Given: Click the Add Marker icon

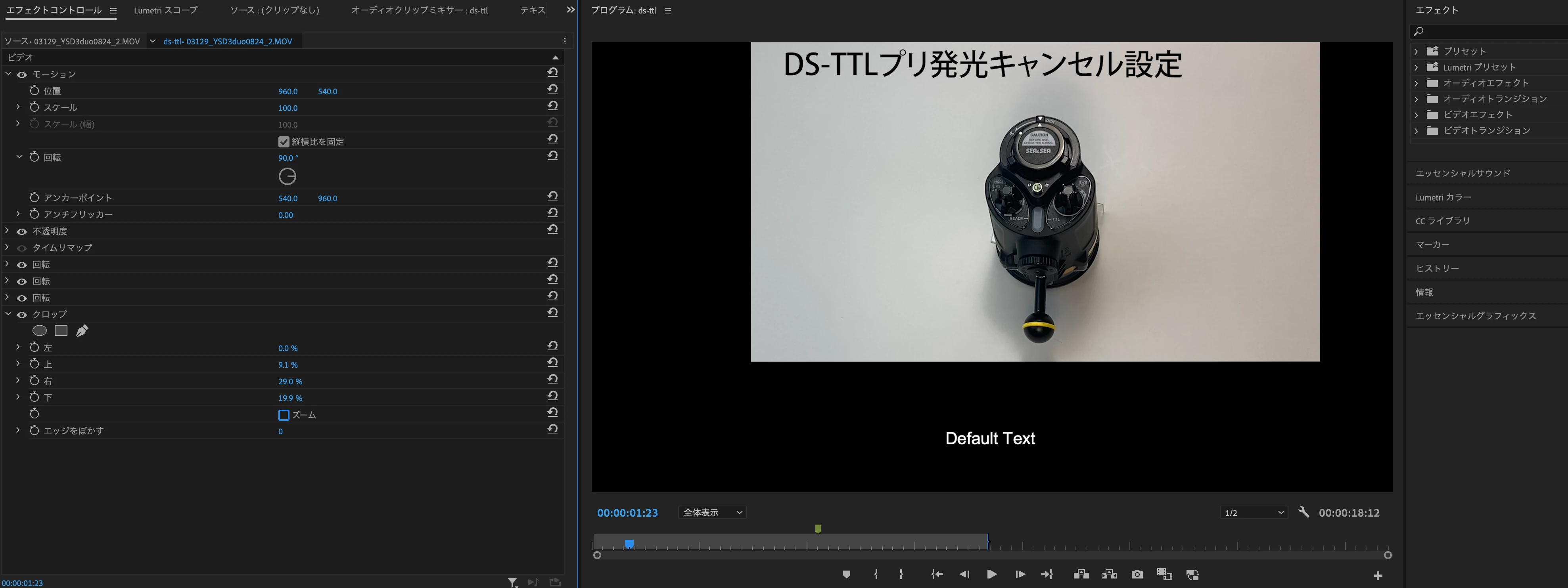Looking at the screenshot, I should click(x=846, y=574).
